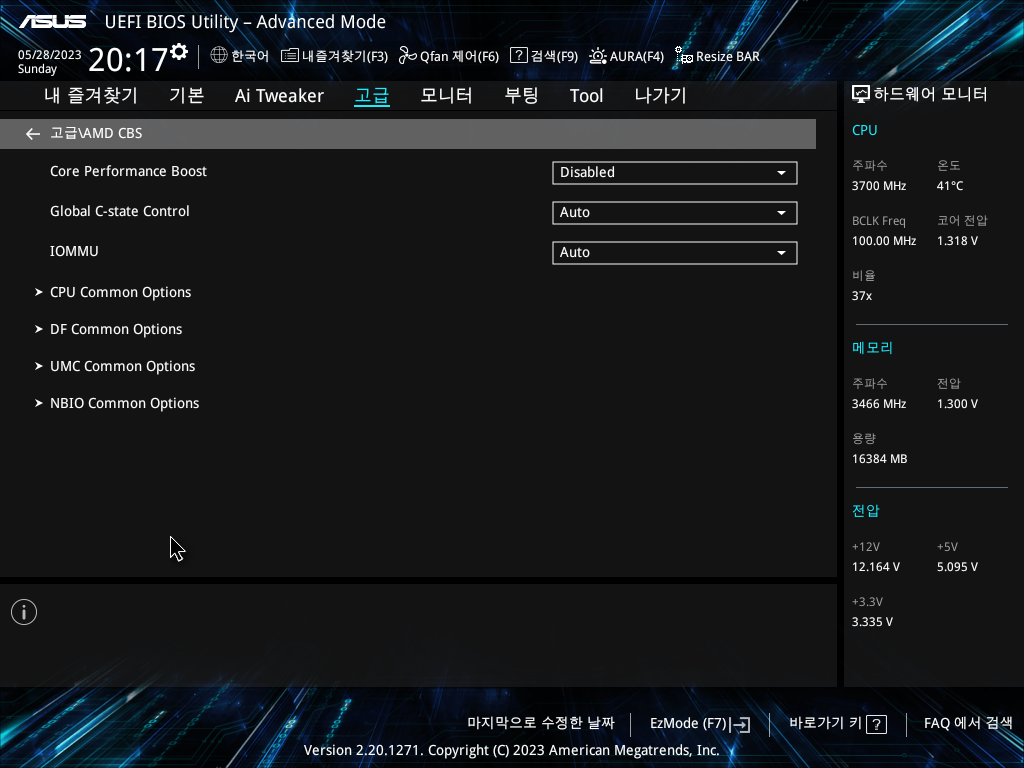Expand UMC Common Options
This screenshot has height=768, width=1024.
[x=123, y=366]
